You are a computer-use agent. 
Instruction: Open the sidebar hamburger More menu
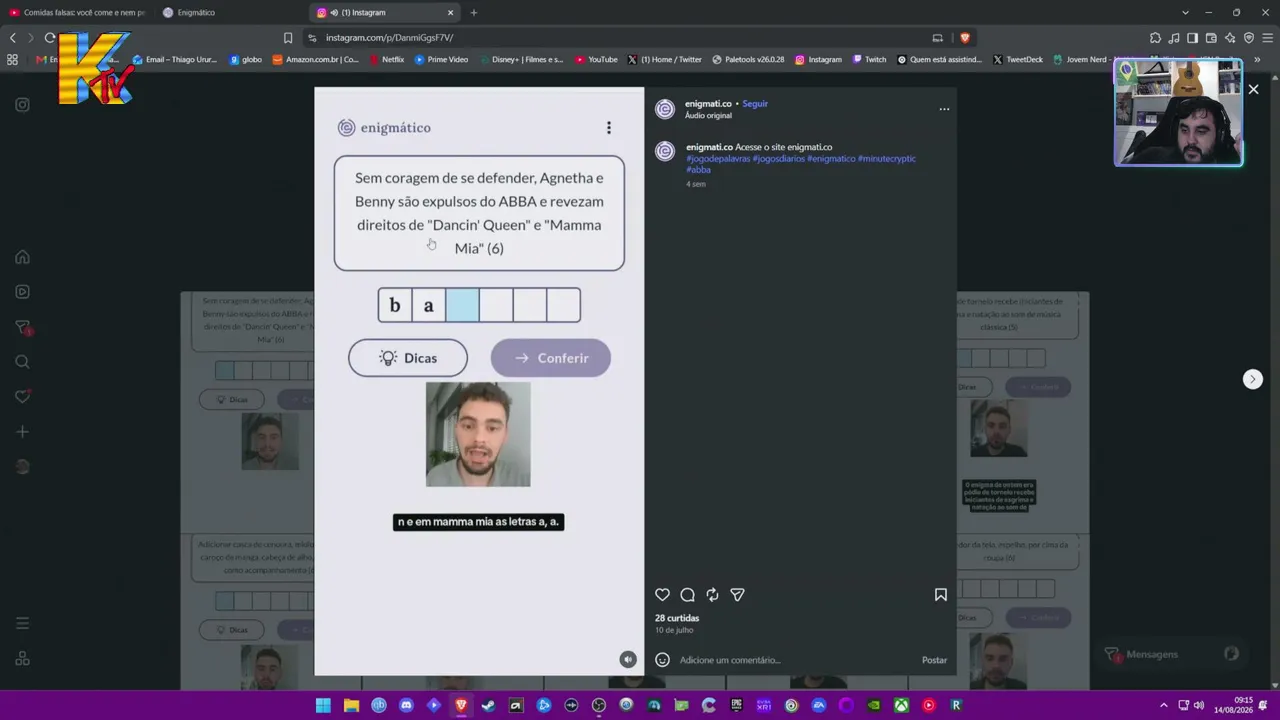click(x=22, y=624)
